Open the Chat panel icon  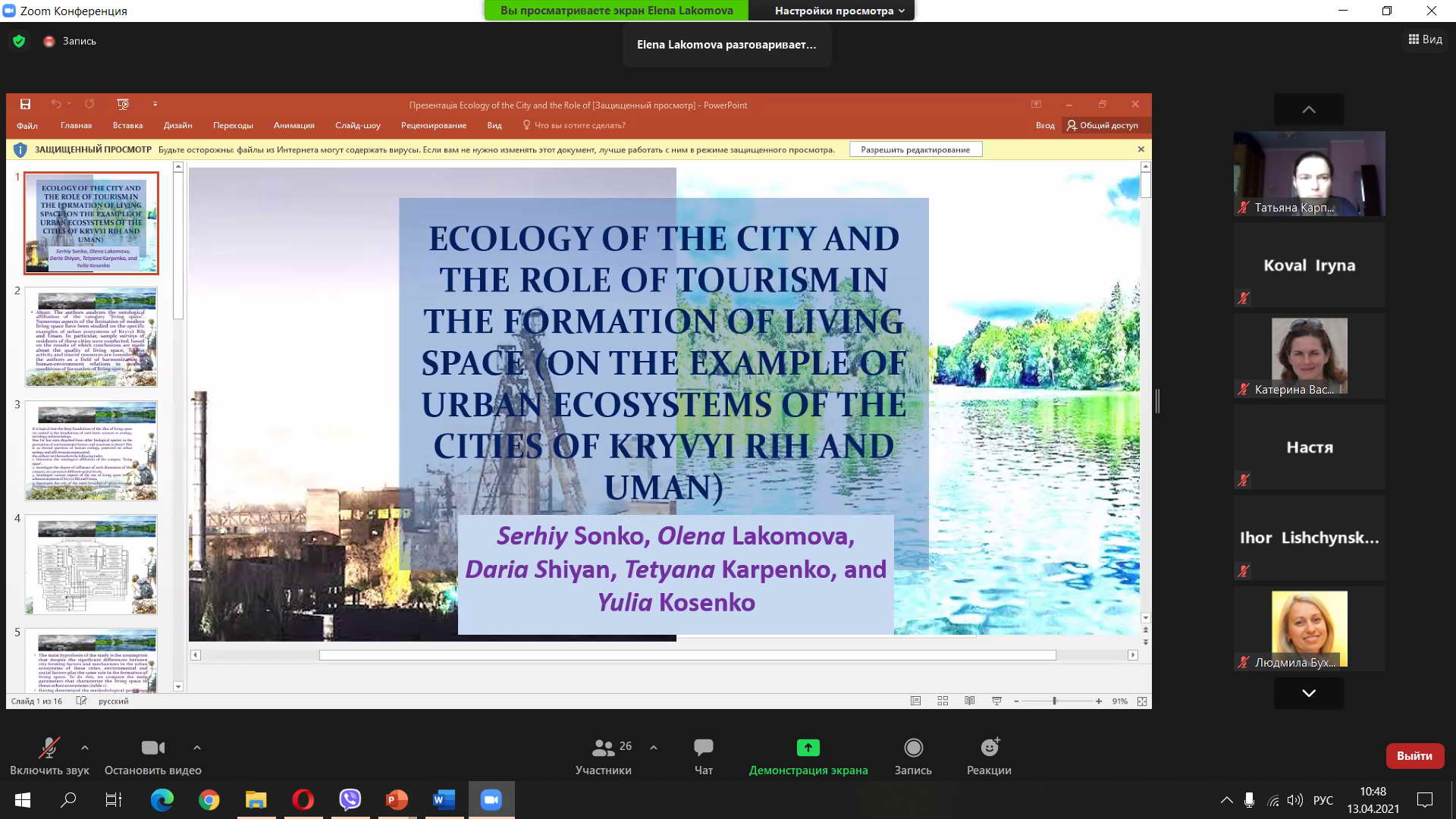pos(703,748)
